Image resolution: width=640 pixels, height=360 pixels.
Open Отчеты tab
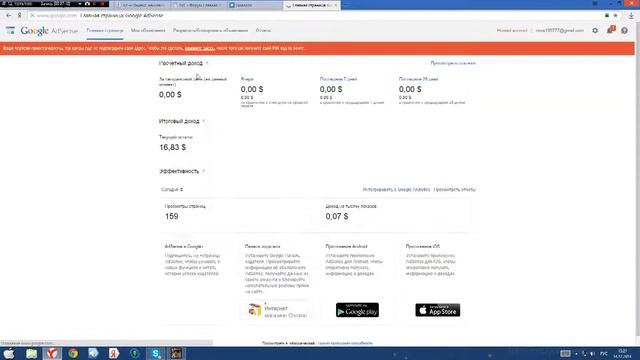[x=263, y=31]
